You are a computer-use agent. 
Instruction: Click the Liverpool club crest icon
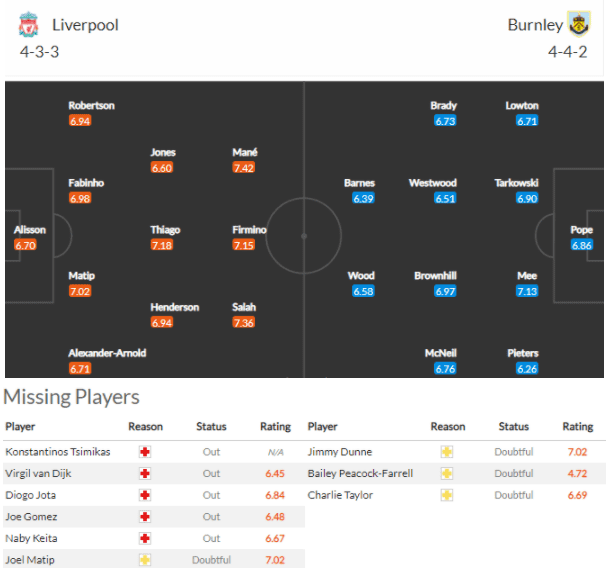29,24
